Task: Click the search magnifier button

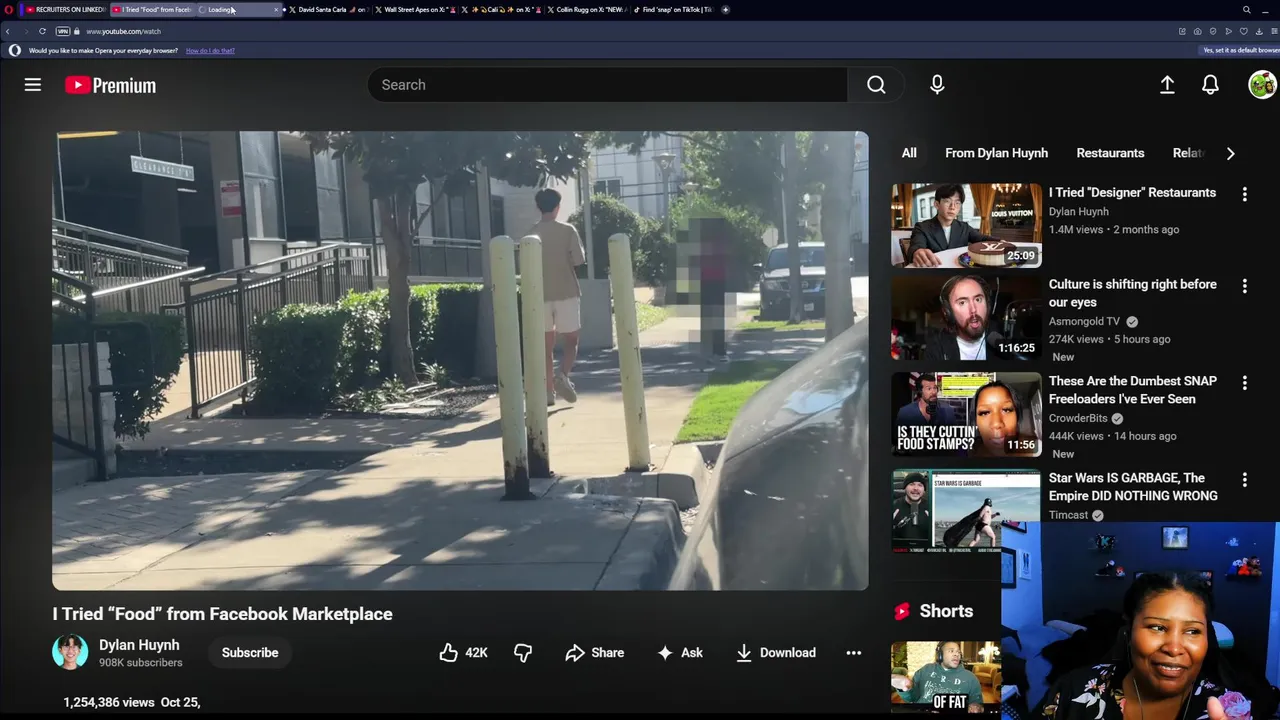Action: tap(876, 85)
